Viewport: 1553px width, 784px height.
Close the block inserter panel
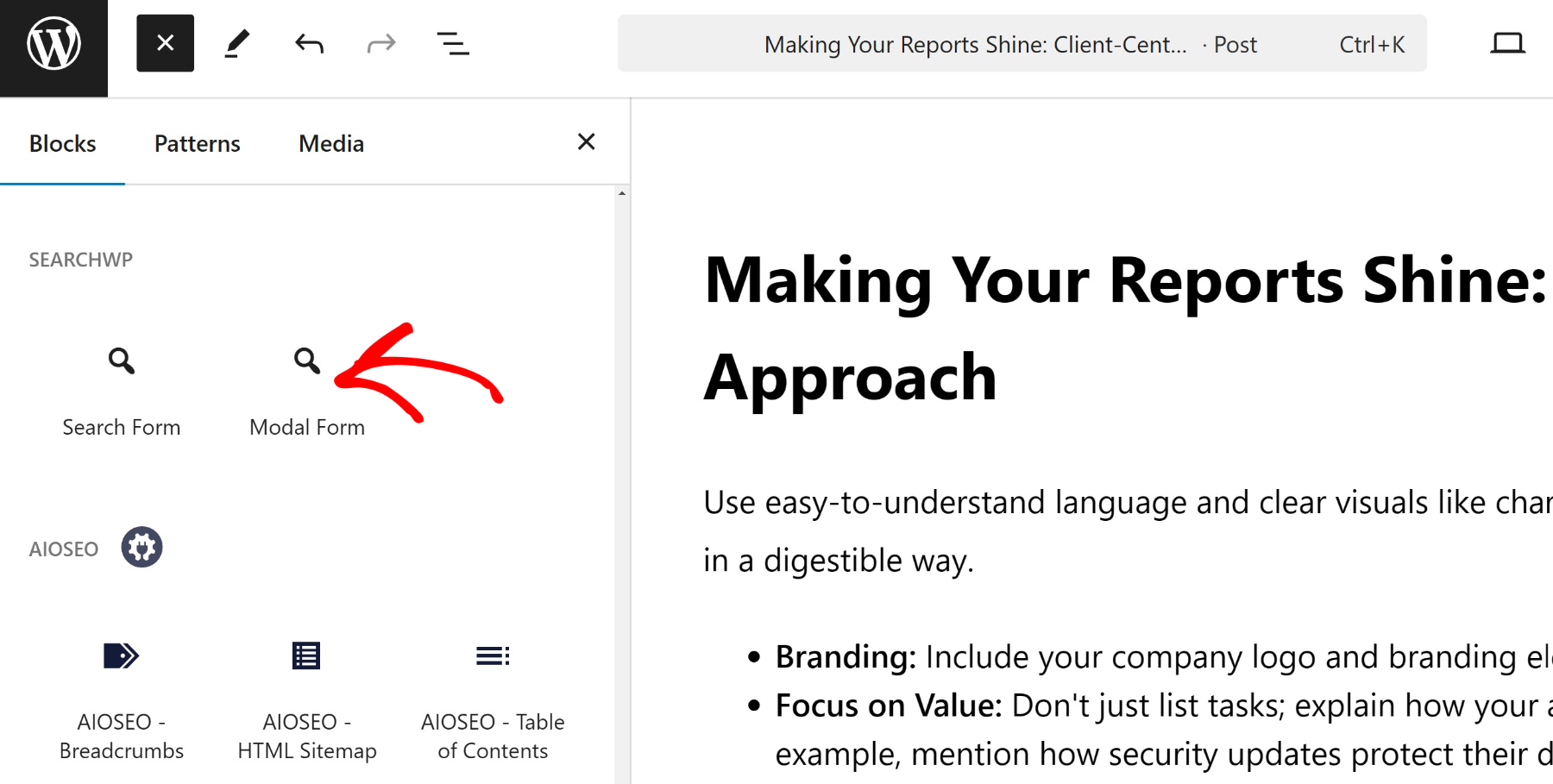point(586,141)
